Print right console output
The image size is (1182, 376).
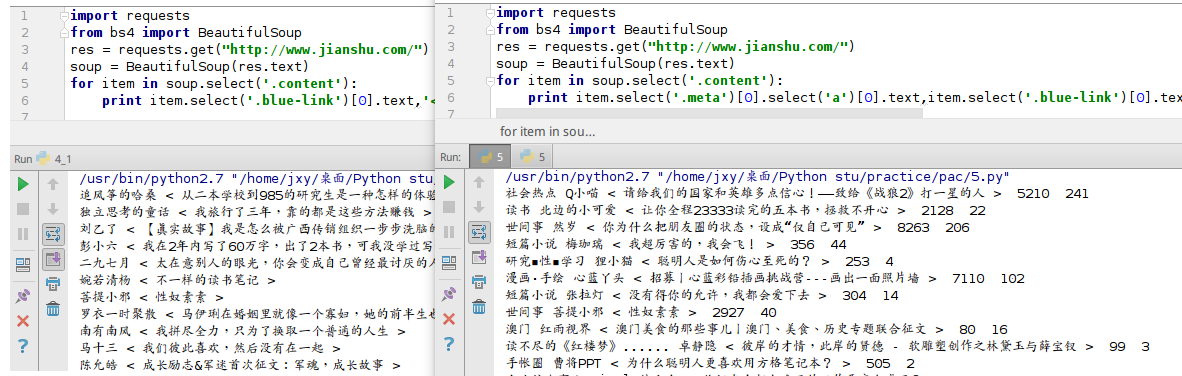[479, 282]
